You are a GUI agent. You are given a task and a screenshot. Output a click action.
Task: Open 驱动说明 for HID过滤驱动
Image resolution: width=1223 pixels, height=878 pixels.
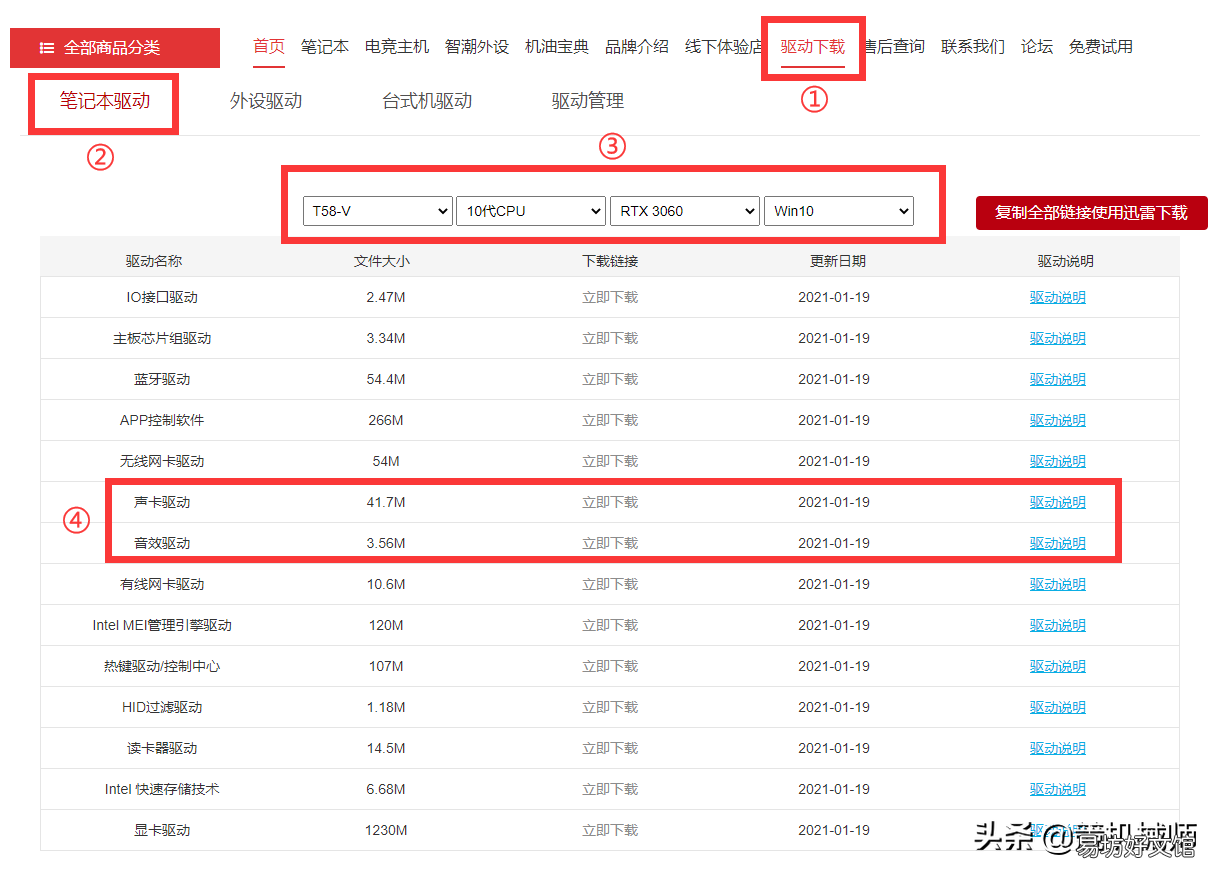[1058, 707]
